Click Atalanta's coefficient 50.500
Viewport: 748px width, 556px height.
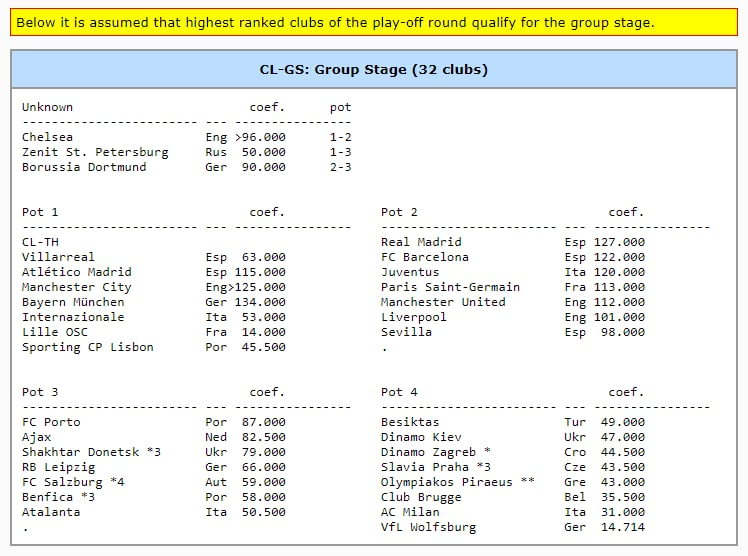tap(264, 512)
